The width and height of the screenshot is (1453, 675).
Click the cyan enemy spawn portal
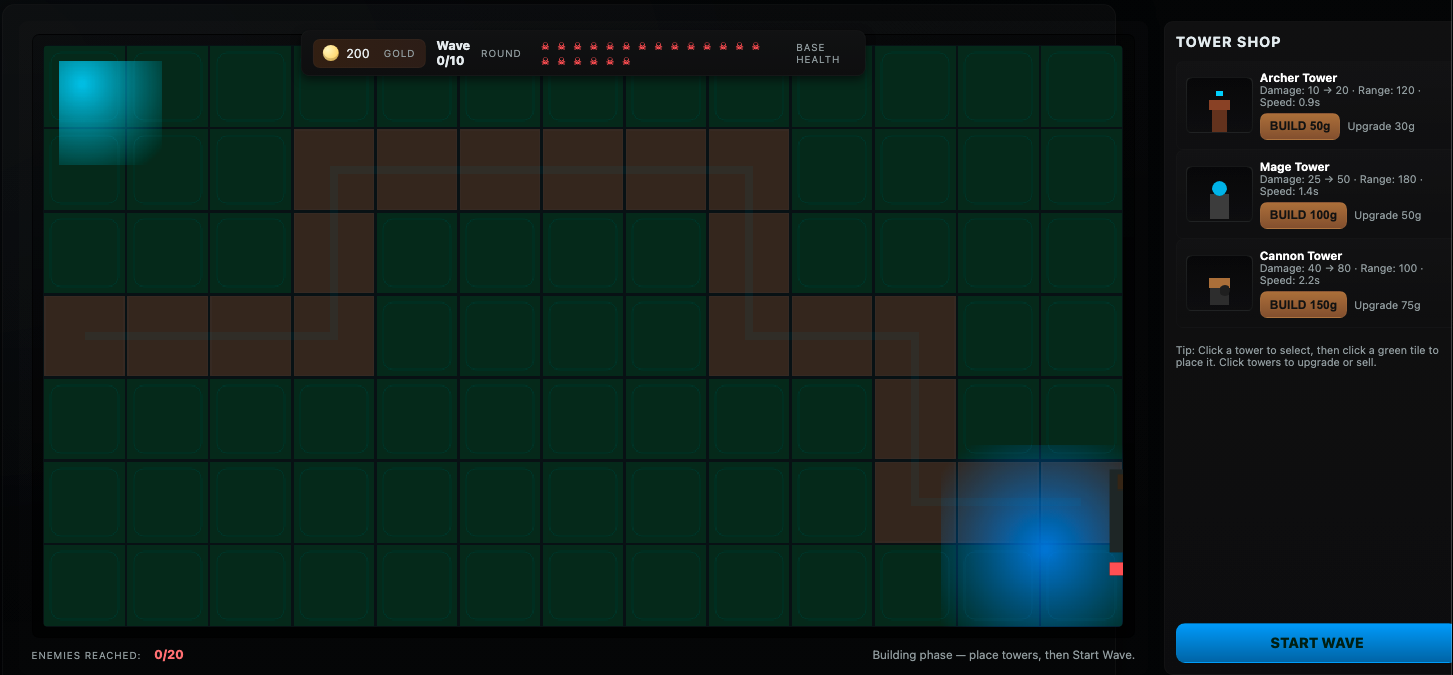[110, 112]
